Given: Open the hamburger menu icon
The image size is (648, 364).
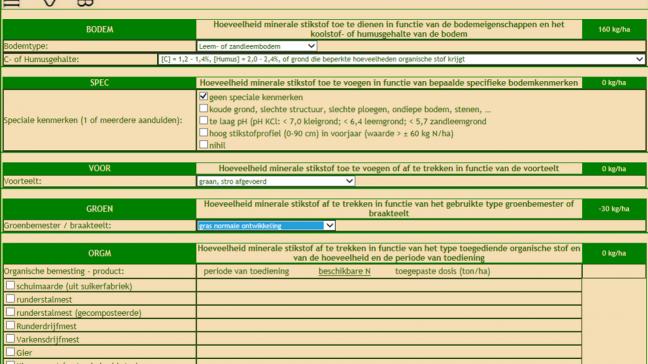Looking at the screenshot, I should [x=12, y=2].
